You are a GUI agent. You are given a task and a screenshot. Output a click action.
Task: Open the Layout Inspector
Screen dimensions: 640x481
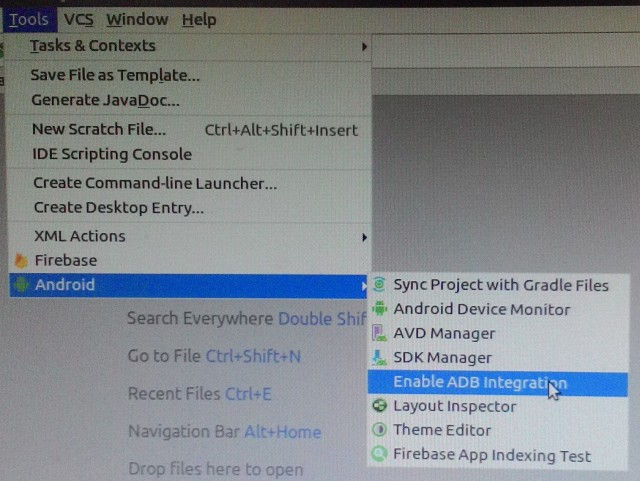coord(498,407)
